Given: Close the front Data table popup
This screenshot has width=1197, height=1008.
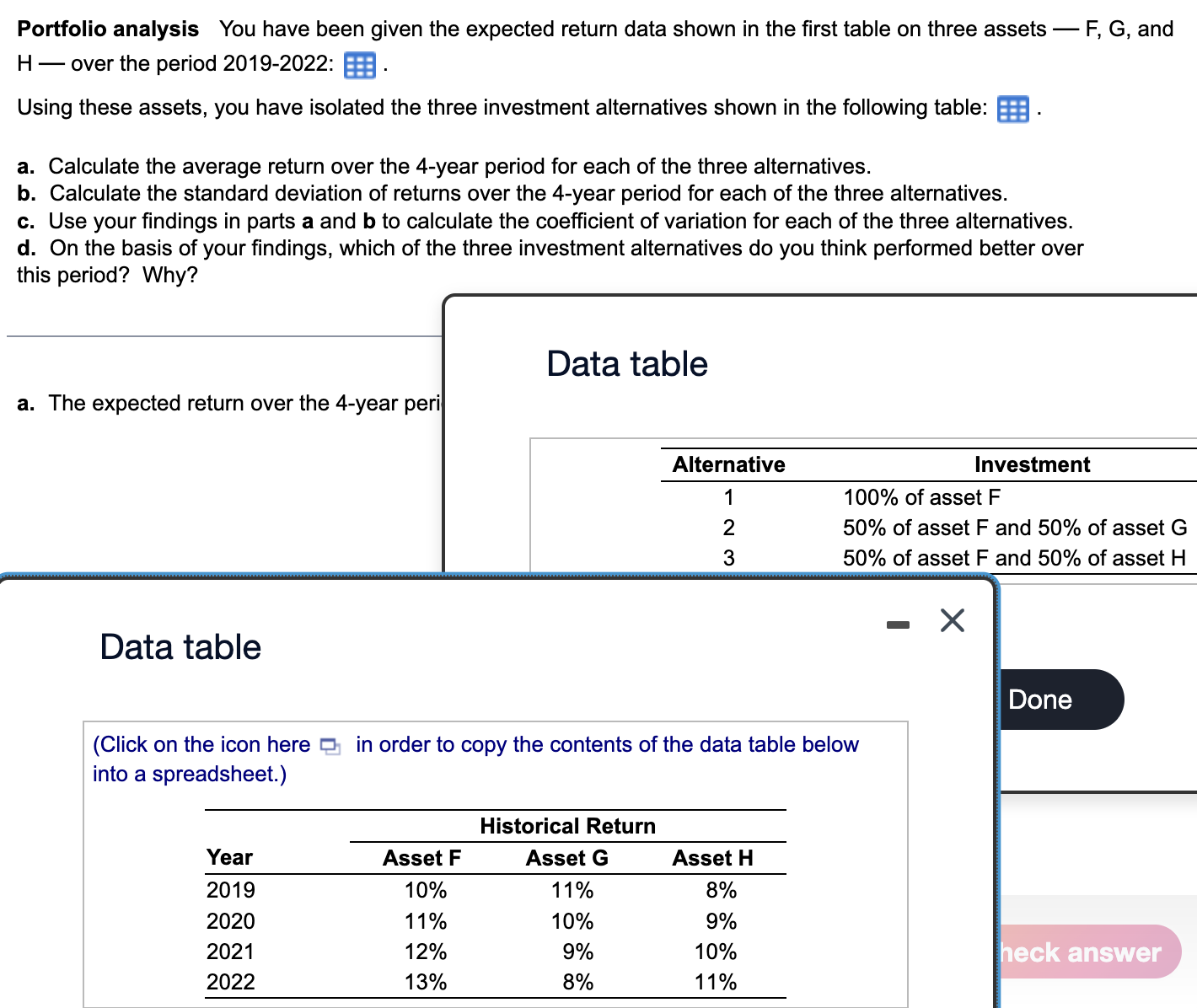Looking at the screenshot, I should pyautogui.click(x=952, y=620).
